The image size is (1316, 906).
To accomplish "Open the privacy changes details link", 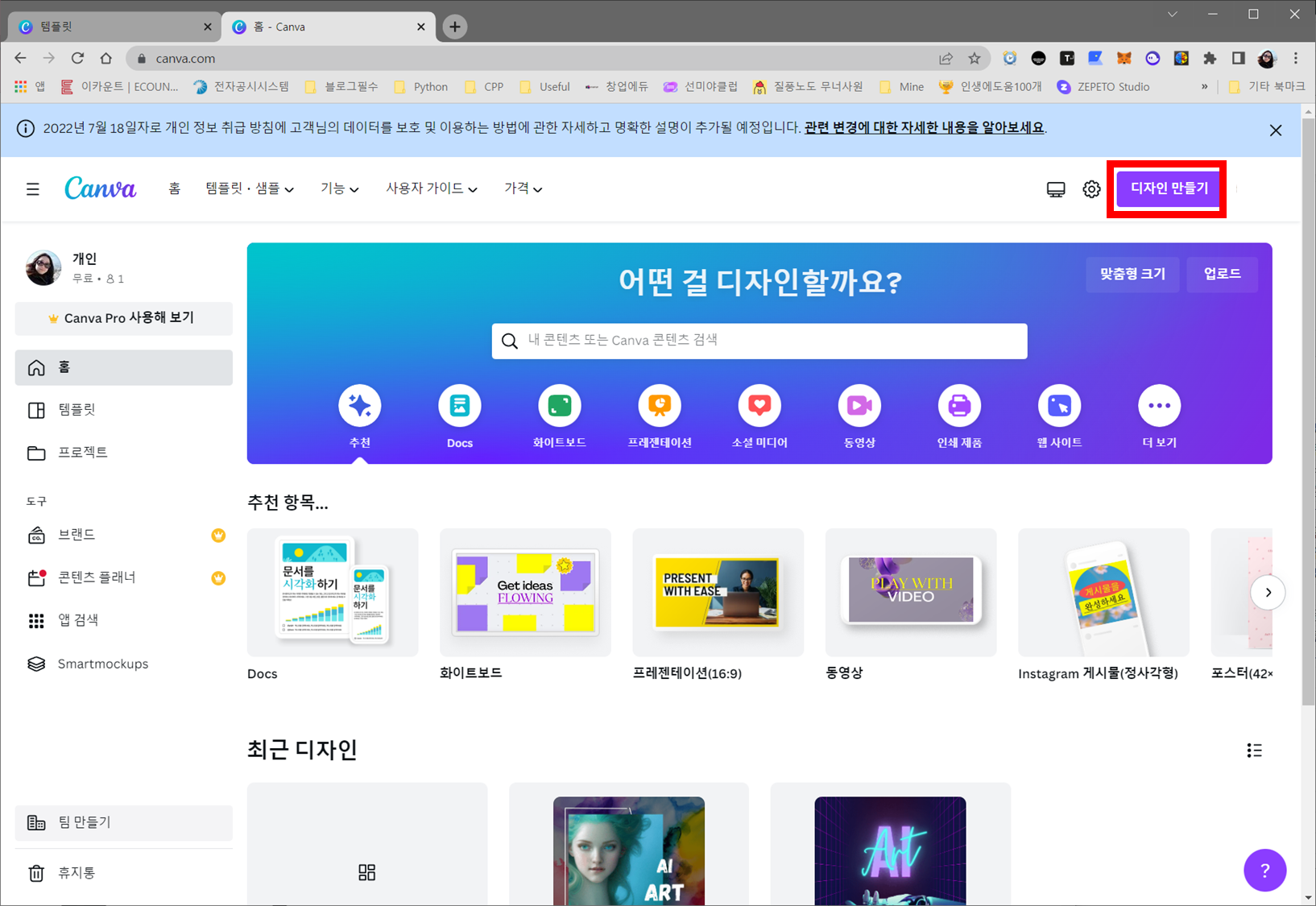I will [924, 127].
